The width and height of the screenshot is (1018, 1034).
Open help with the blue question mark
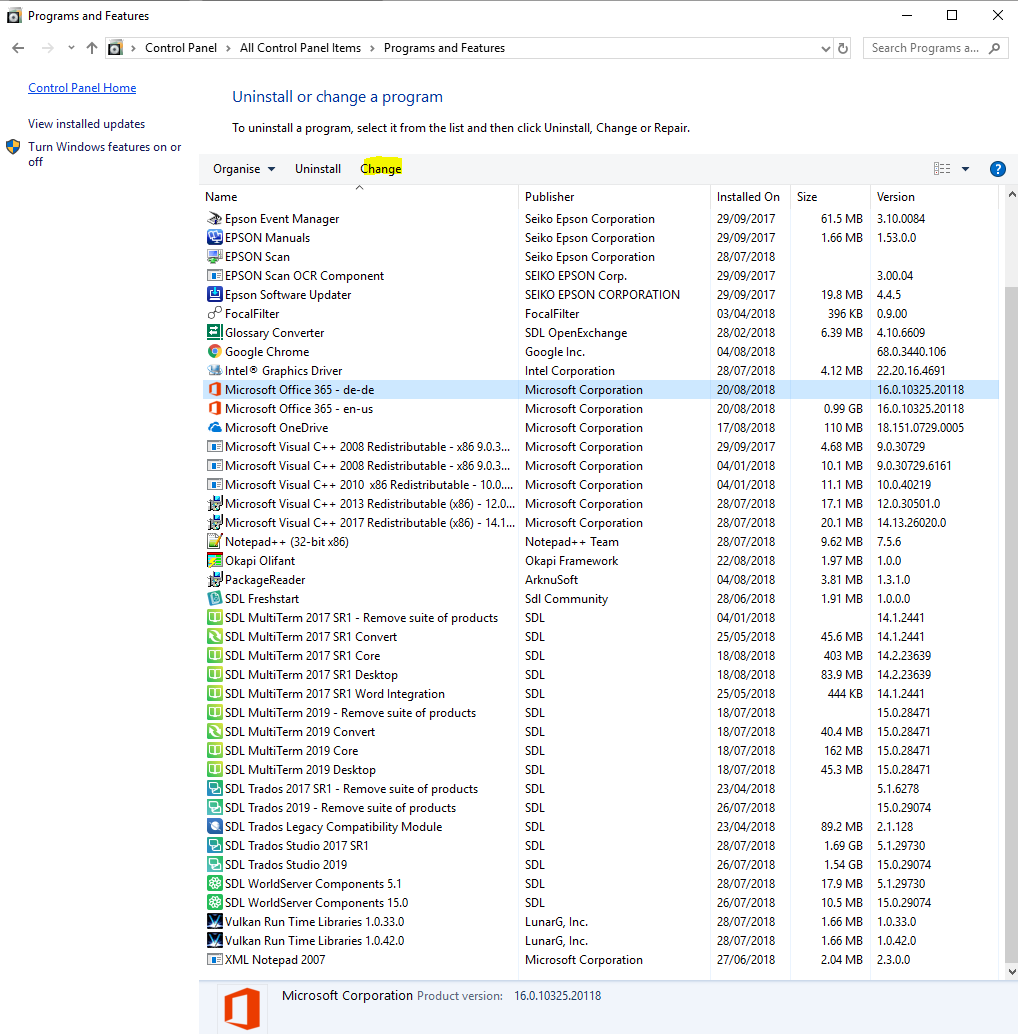(998, 169)
